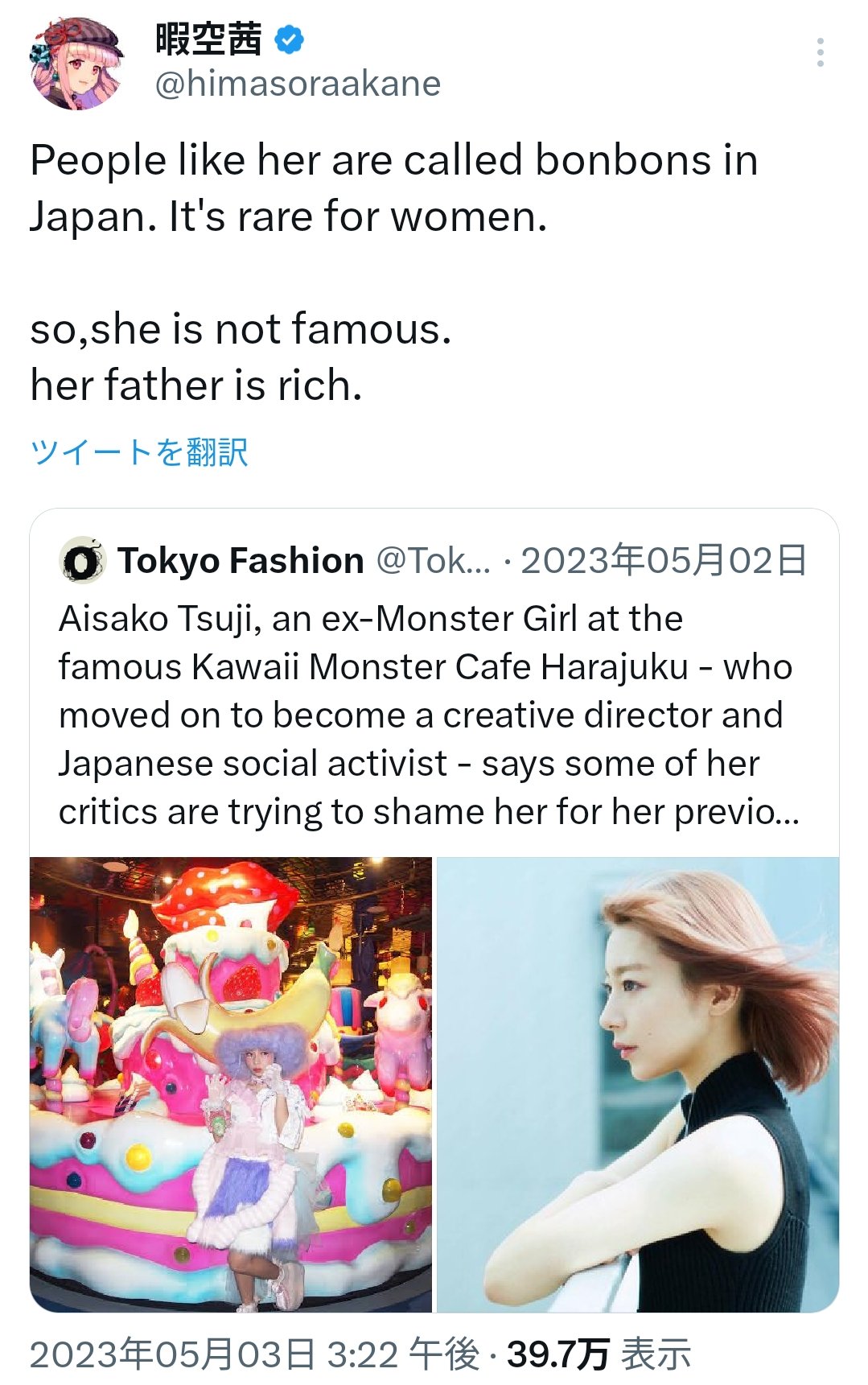868x1385 pixels.
Task: Tap the blue verified badge
Action: [x=290, y=39]
